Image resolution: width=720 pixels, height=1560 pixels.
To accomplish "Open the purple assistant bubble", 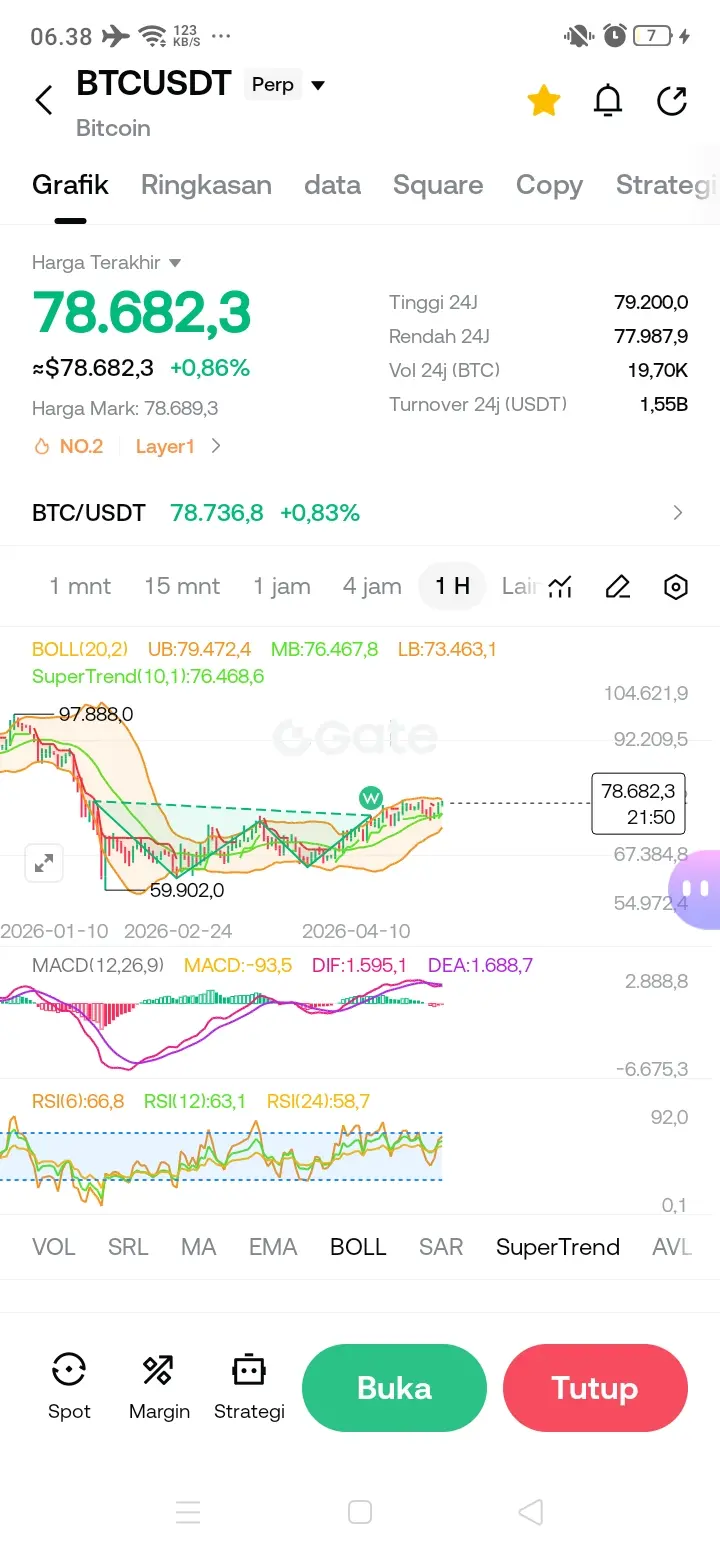I will (x=696, y=888).
